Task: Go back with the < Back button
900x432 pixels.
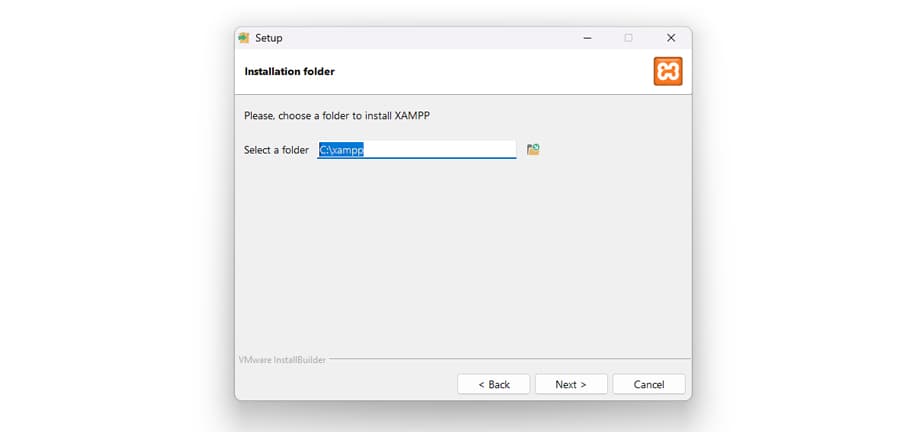Action: click(x=494, y=384)
